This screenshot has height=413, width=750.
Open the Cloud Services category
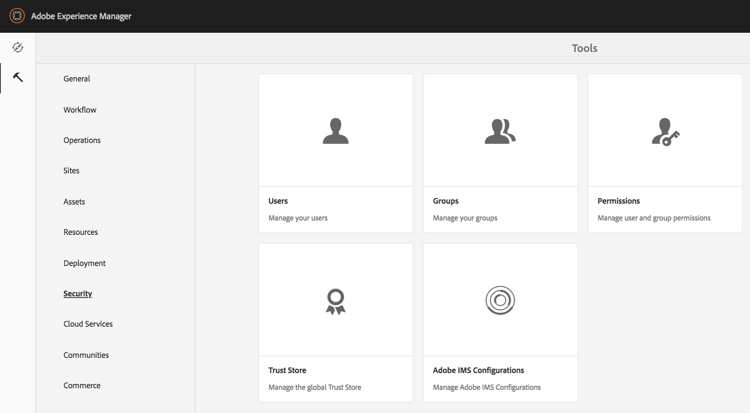(88, 324)
